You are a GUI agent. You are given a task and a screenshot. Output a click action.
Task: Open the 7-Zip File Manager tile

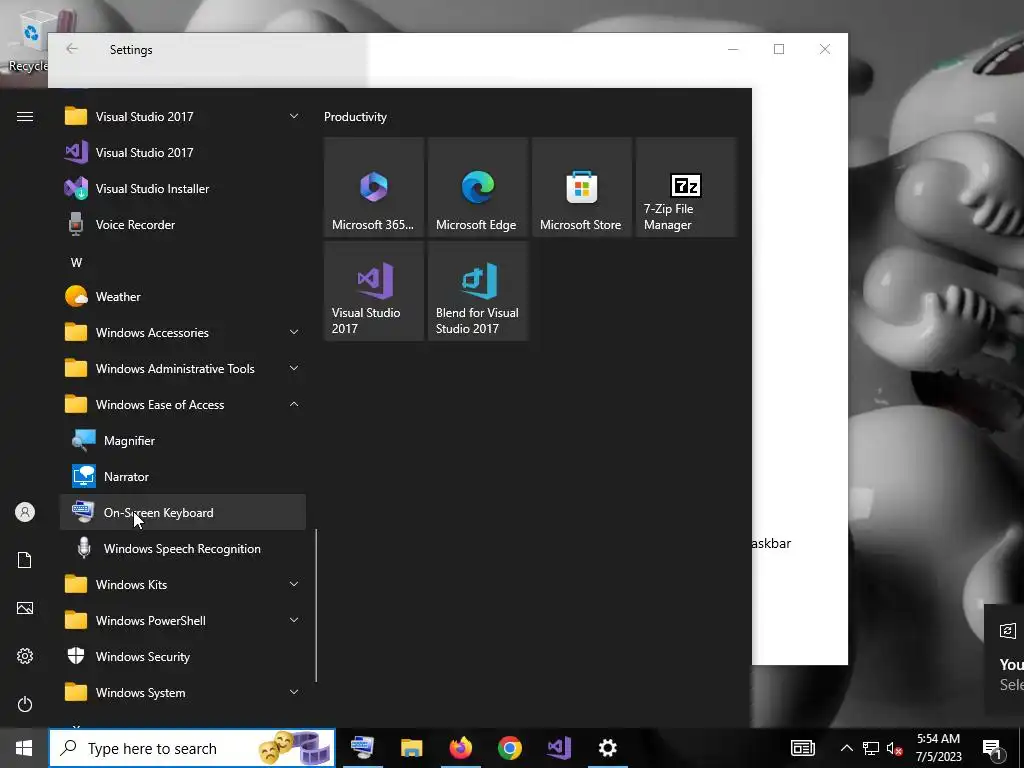(x=686, y=187)
